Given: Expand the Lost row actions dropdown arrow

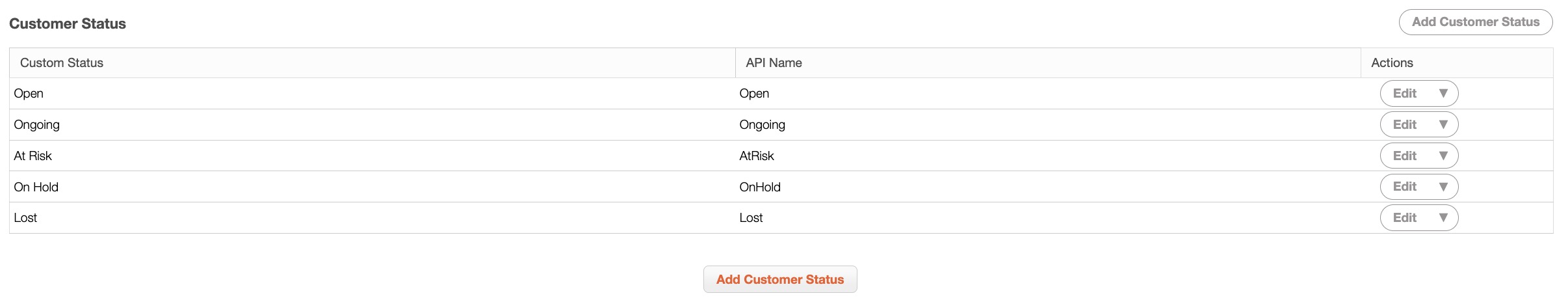Looking at the screenshot, I should (x=1443, y=218).
